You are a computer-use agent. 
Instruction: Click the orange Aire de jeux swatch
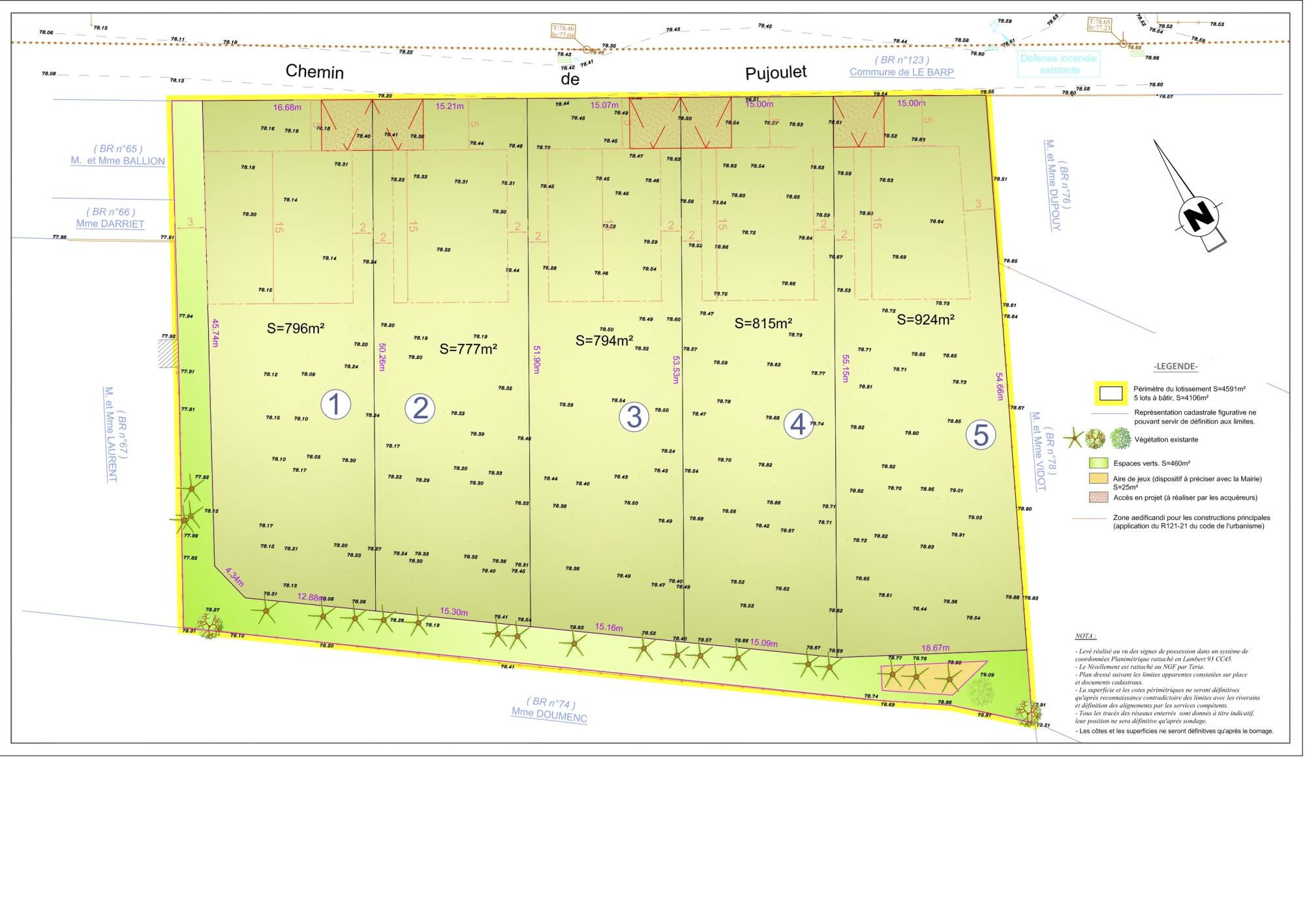click(x=1098, y=480)
